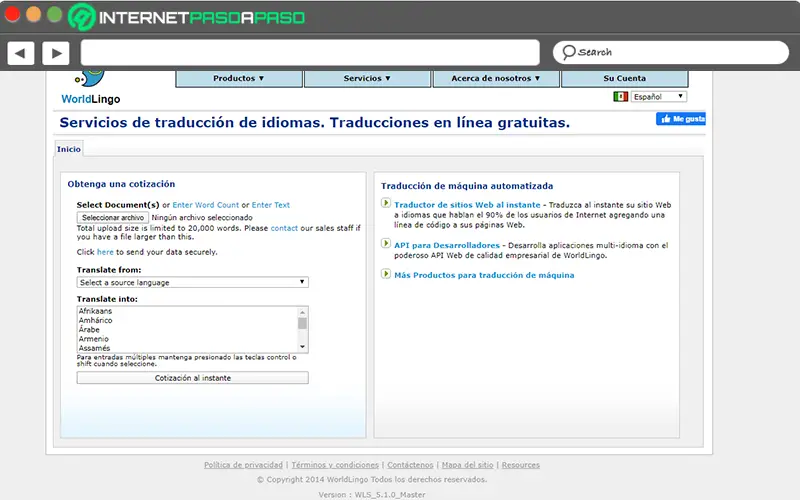The image size is (800, 500).
Task: Click the language list scroll down arrow
Action: pos(303,347)
